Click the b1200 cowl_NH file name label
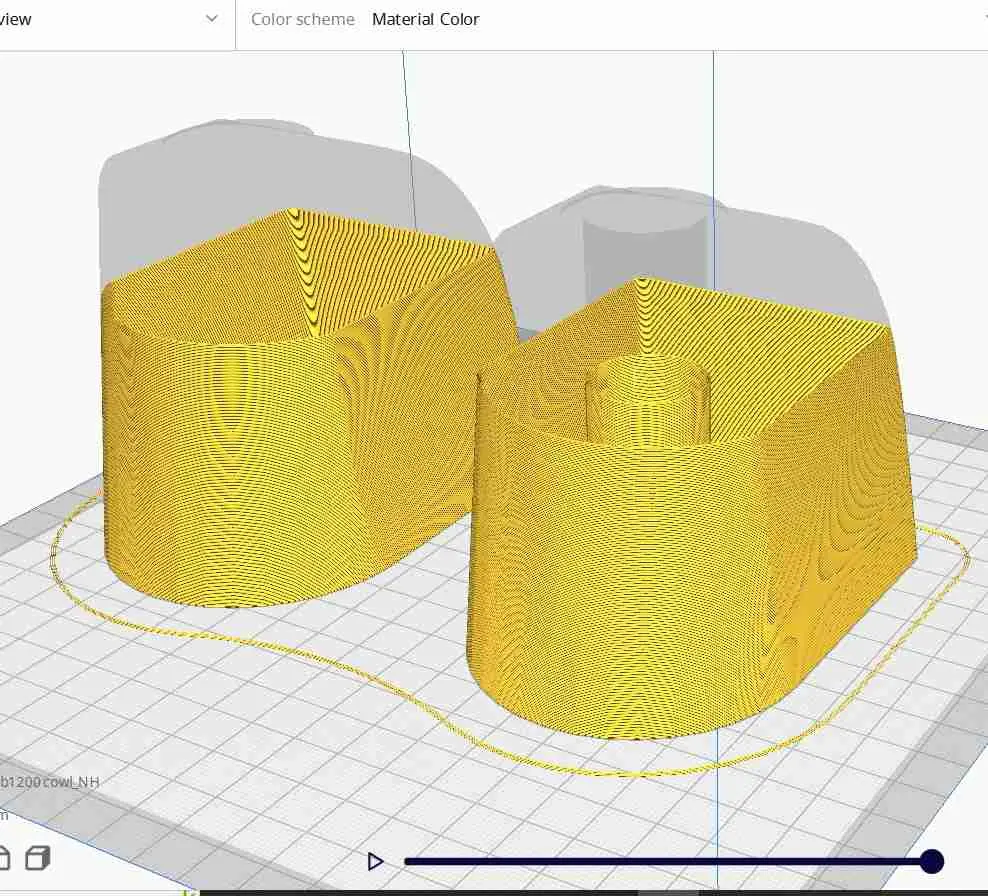 pos(50,781)
